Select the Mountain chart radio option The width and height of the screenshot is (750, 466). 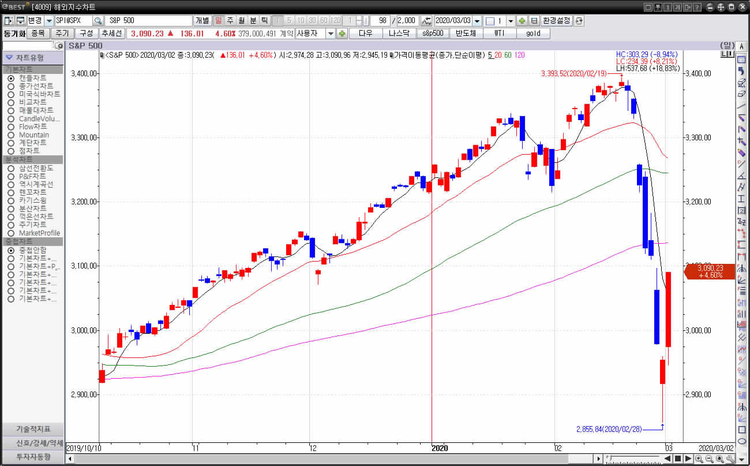tap(11, 135)
